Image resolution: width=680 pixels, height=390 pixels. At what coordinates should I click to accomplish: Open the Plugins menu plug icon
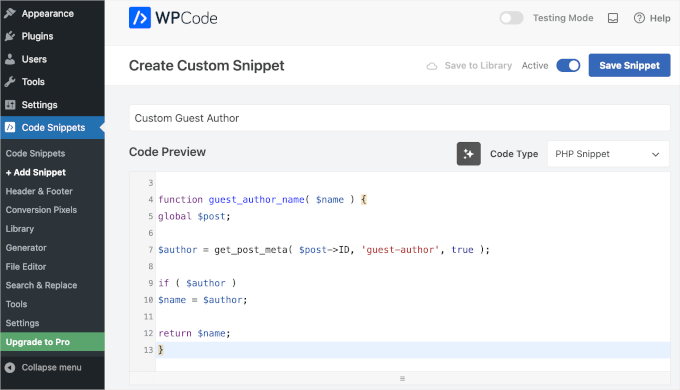pos(10,36)
